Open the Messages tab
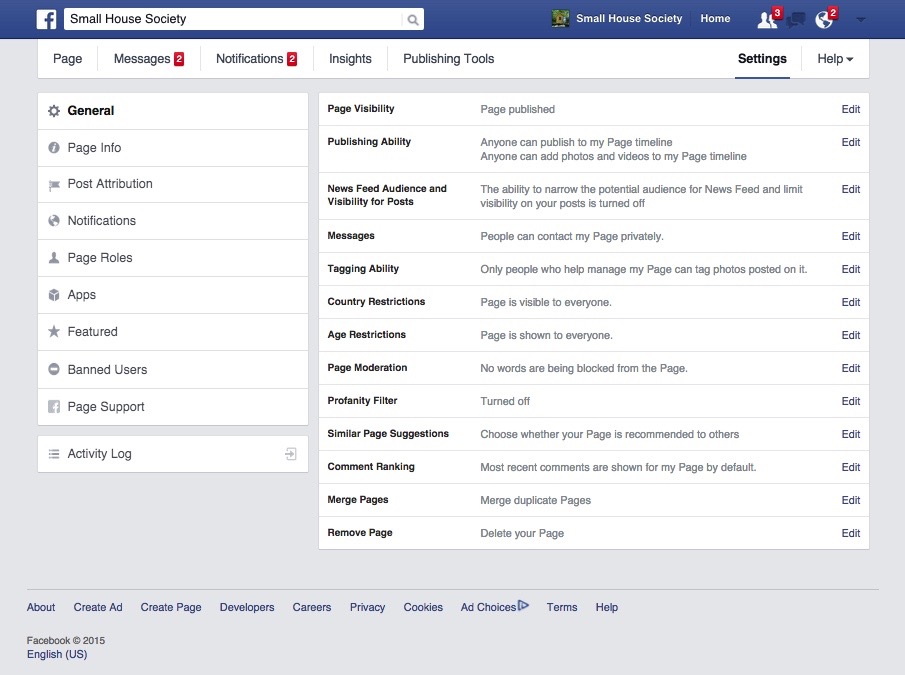This screenshot has width=905, height=675. [148, 59]
